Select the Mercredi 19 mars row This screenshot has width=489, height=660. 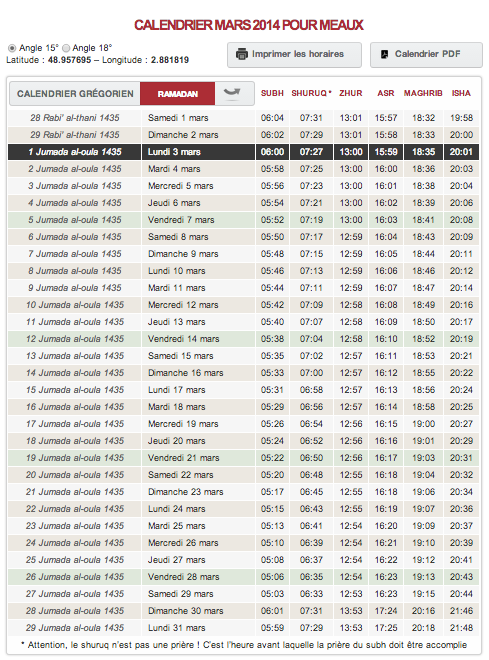[243, 424]
